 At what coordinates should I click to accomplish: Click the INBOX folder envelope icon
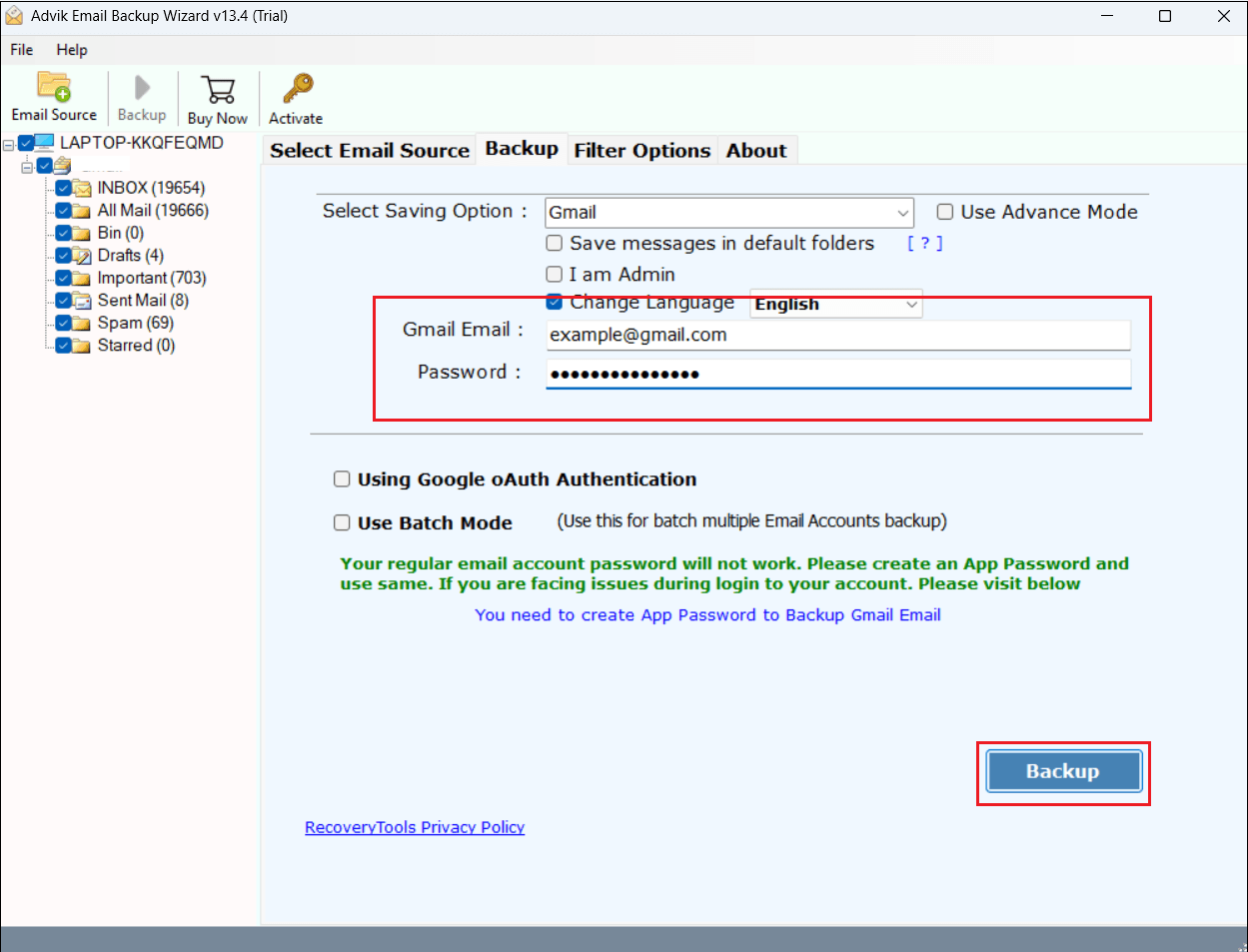point(82,188)
